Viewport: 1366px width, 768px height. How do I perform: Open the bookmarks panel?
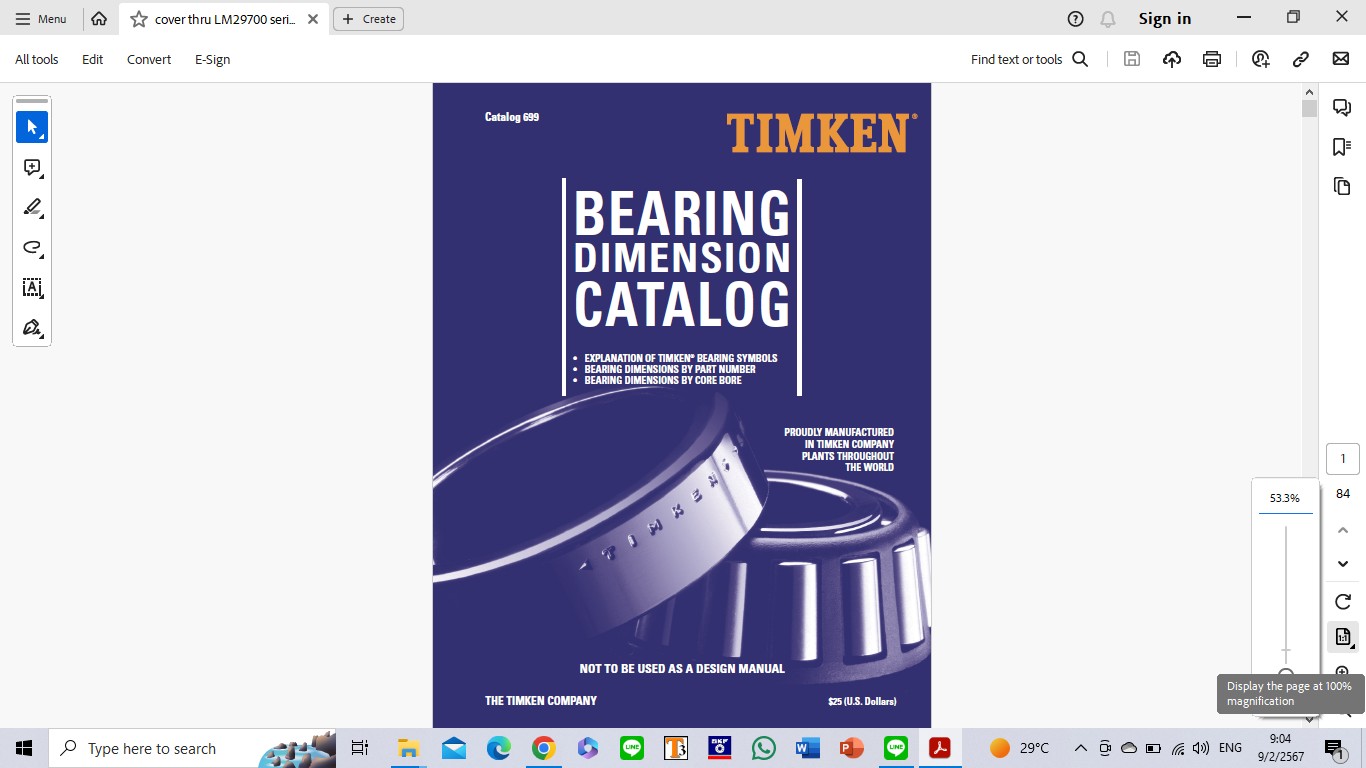pyautogui.click(x=1342, y=147)
